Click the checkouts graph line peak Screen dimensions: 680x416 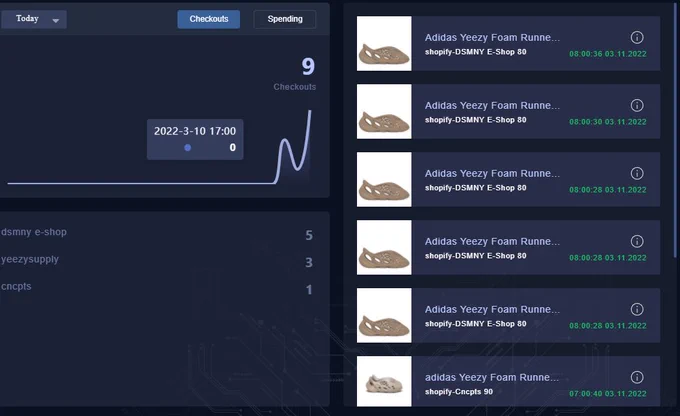click(x=310, y=112)
